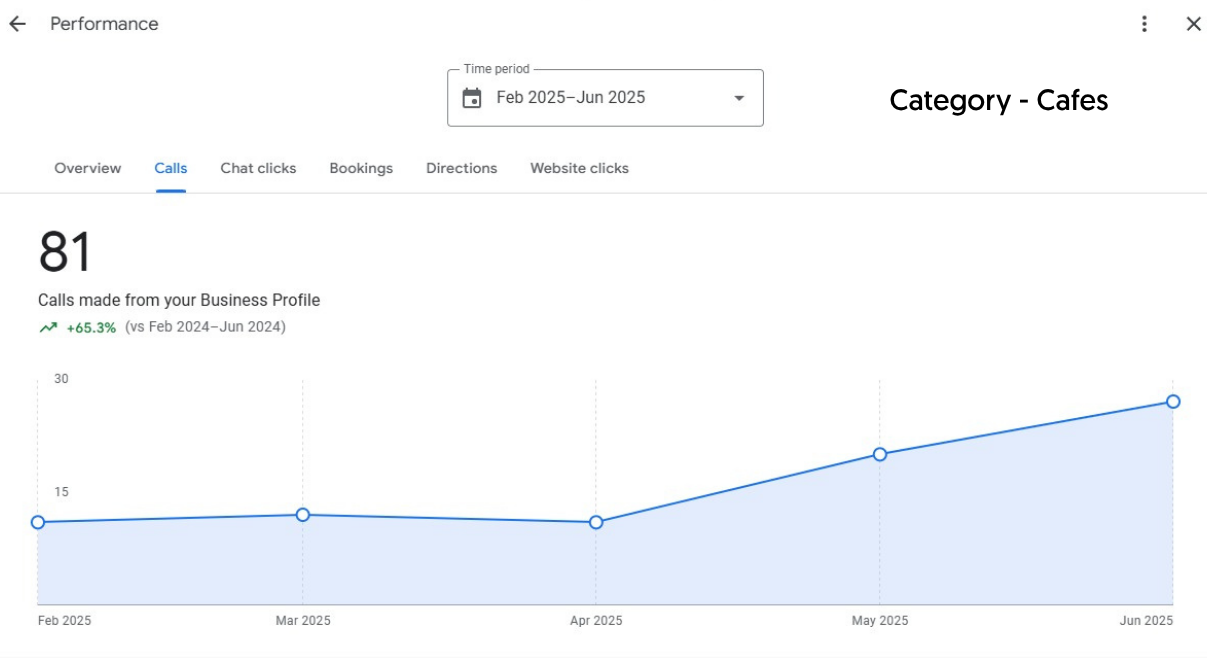
Task: View the Directions tab
Action: coord(461,168)
